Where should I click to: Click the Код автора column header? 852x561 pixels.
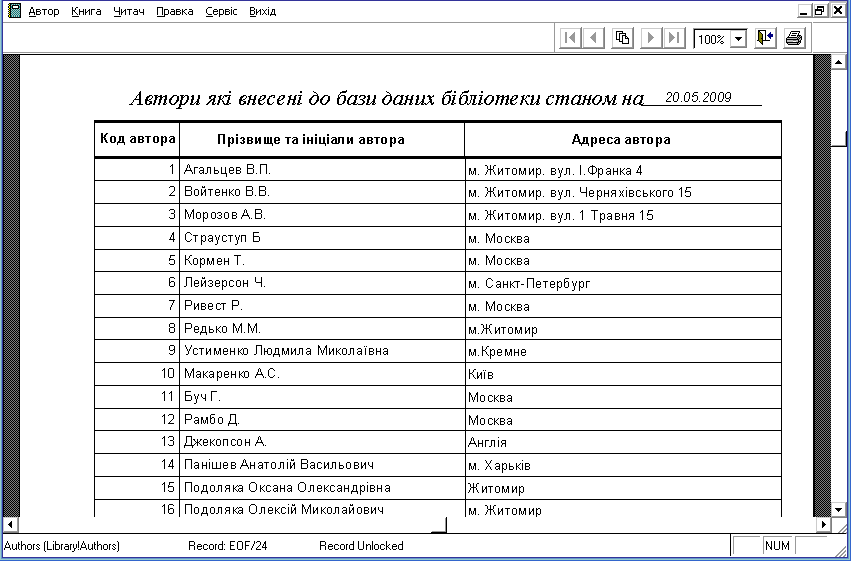pos(137,139)
